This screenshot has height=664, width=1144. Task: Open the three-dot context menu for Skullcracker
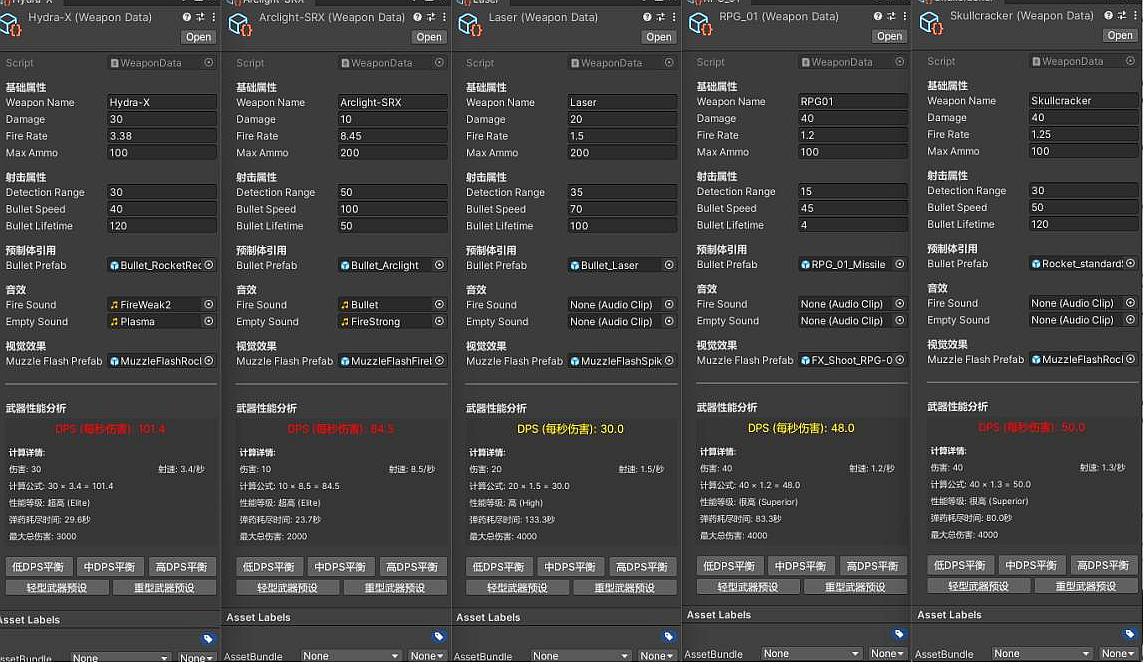(x=1134, y=15)
